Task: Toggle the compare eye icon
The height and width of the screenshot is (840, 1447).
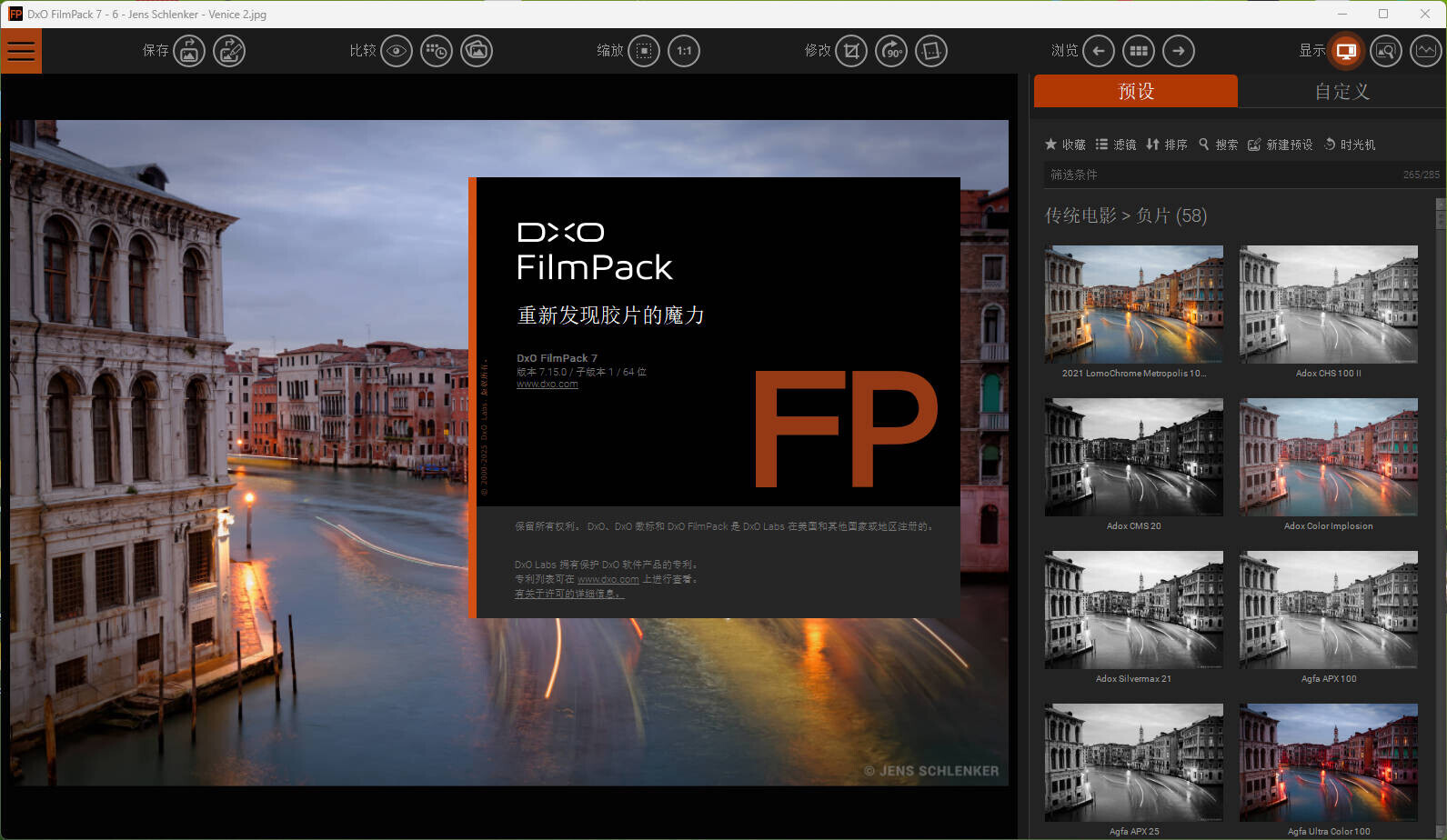Action: pos(397,51)
